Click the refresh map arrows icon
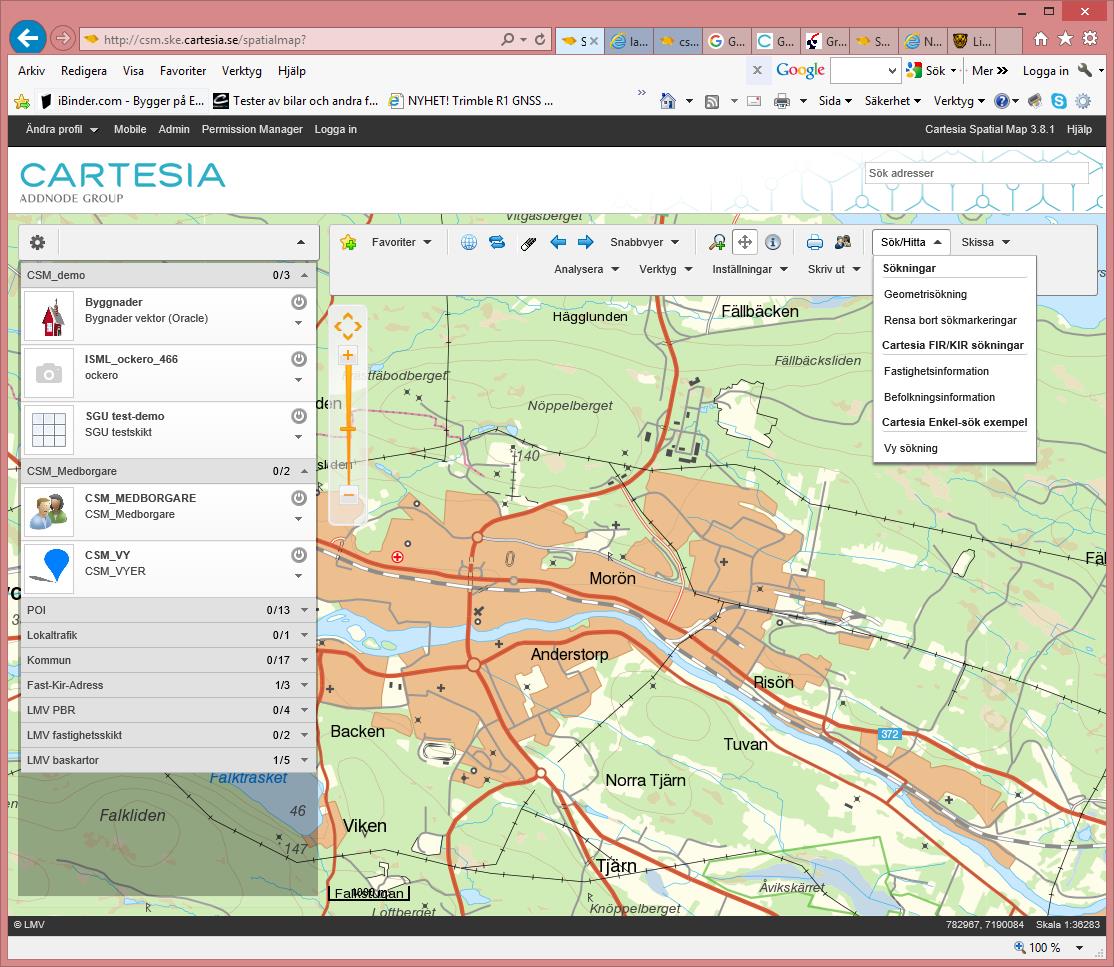The height and width of the screenshot is (967, 1114). pyautogui.click(x=497, y=242)
